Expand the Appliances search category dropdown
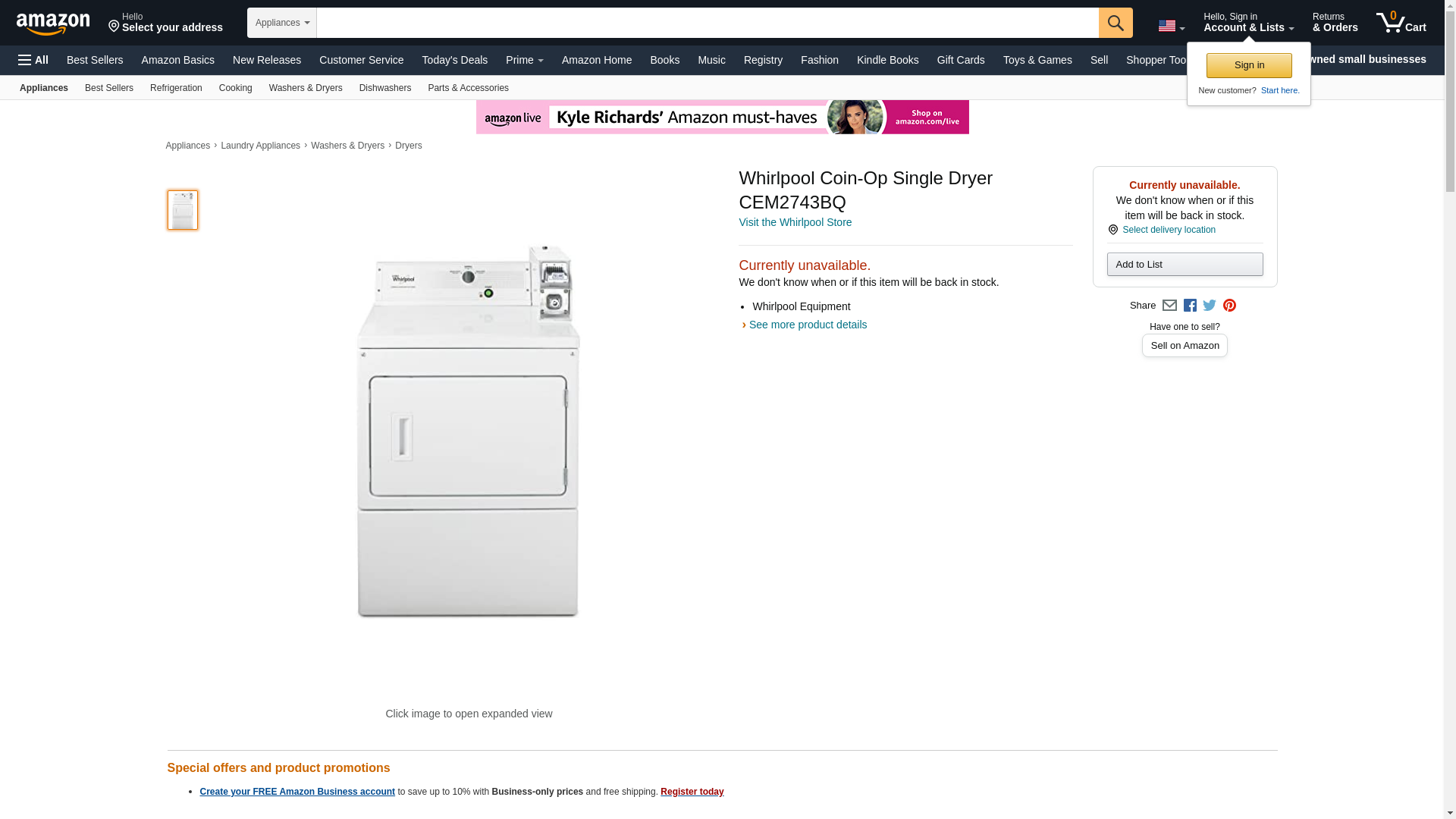The width and height of the screenshot is (1456, 819). [282, 23]
